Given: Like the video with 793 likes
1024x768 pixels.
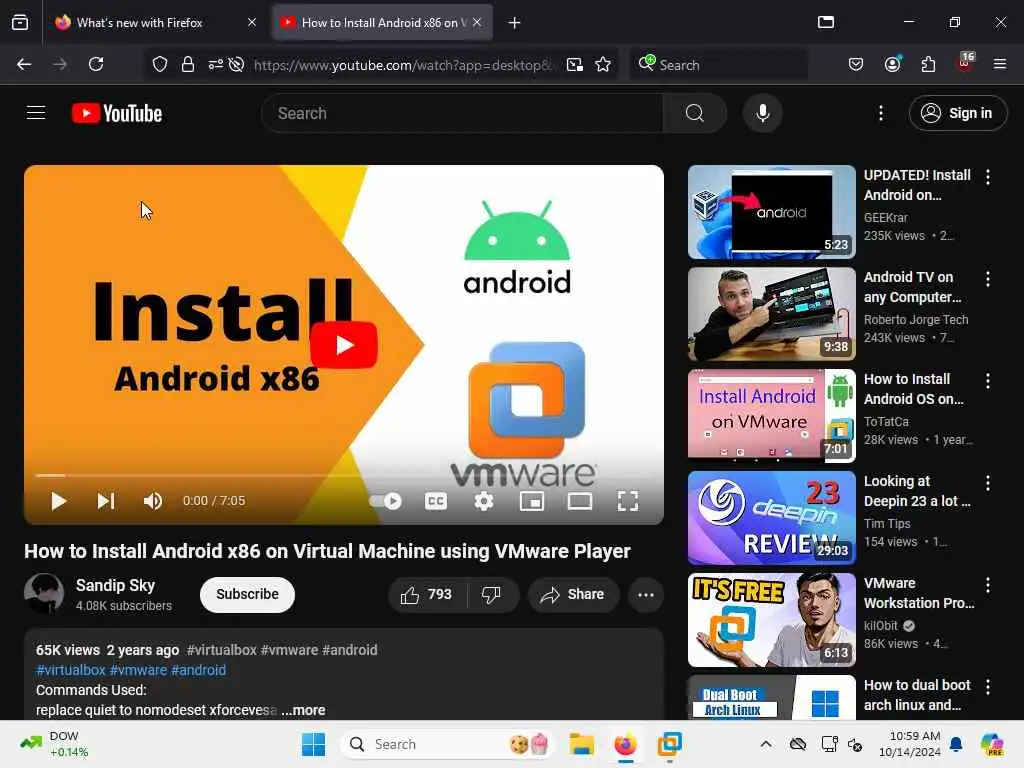Looking at the screenshot, I should pyautogui.click(x=427, y=594).
